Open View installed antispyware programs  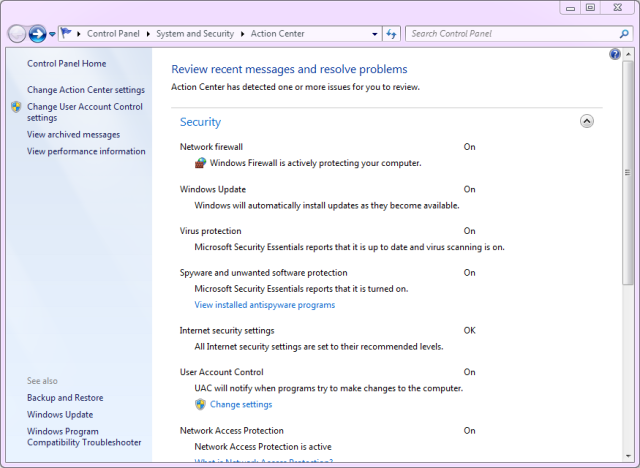tap(264, 305)
